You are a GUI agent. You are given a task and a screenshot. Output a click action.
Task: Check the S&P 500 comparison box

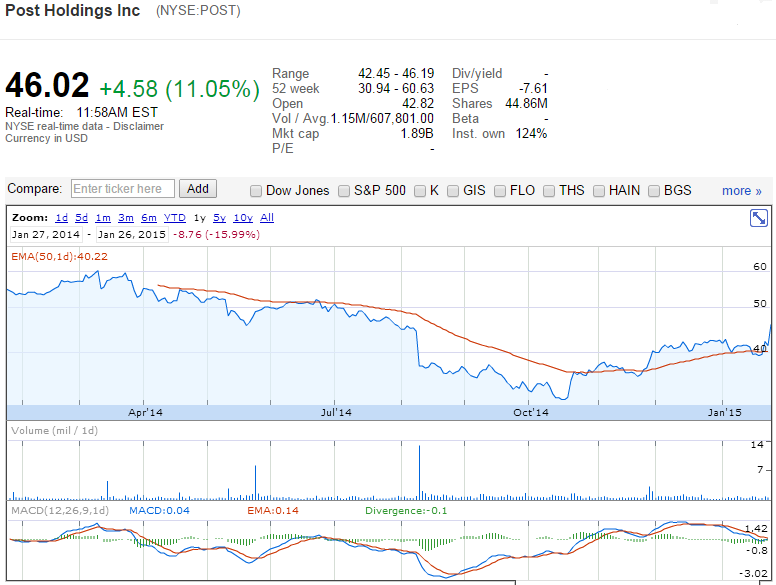(x=344, y=191)
